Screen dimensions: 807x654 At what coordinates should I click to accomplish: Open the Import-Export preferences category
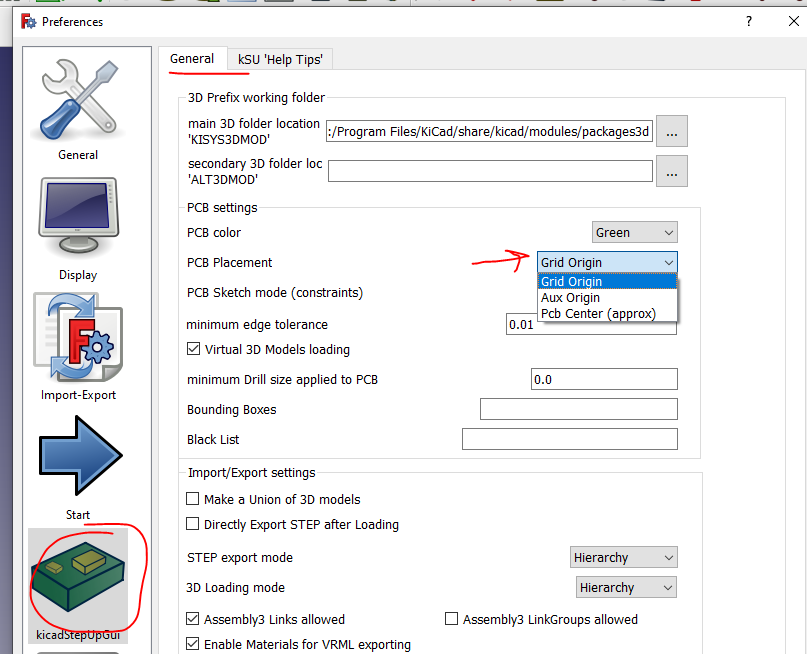[78, 348]
